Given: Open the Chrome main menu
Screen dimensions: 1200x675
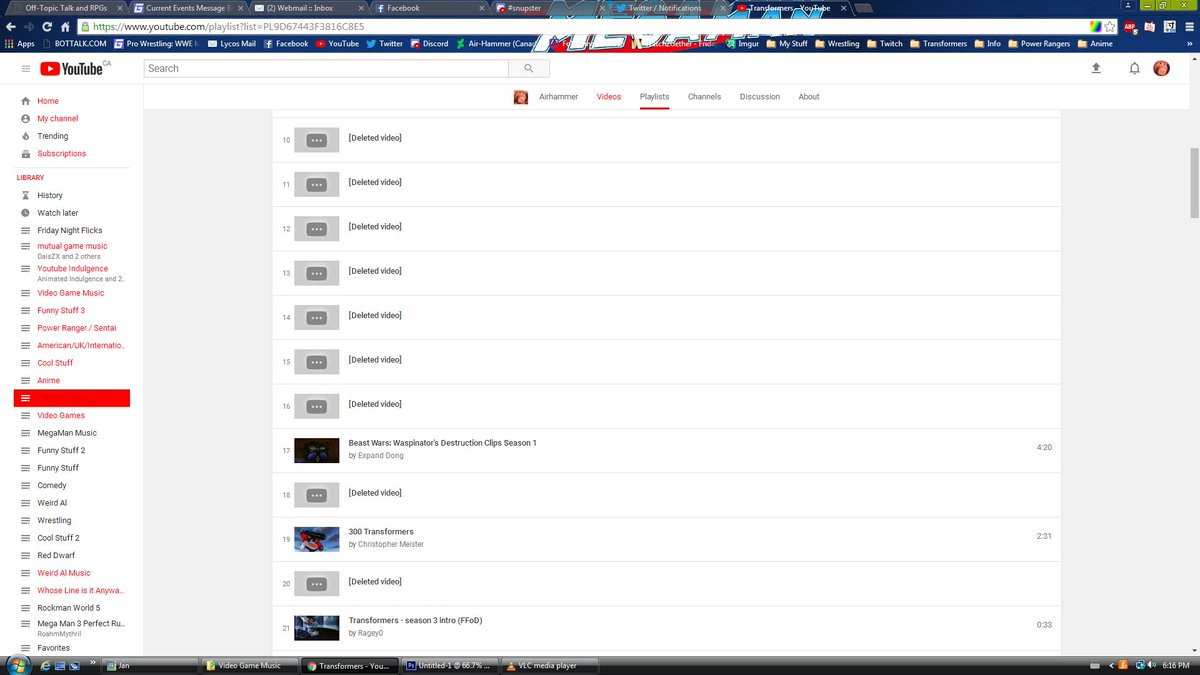Looking at the screenshot, I should click(x=1189, y=26).
